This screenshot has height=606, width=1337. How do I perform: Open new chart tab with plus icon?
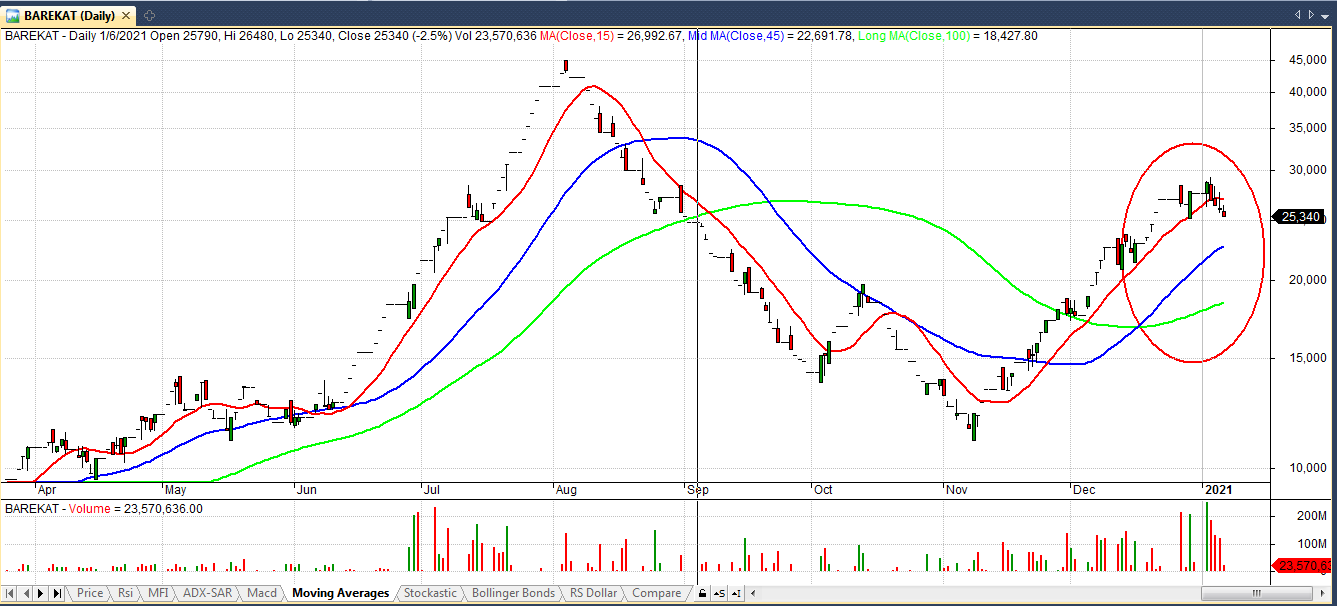(149, 15)
